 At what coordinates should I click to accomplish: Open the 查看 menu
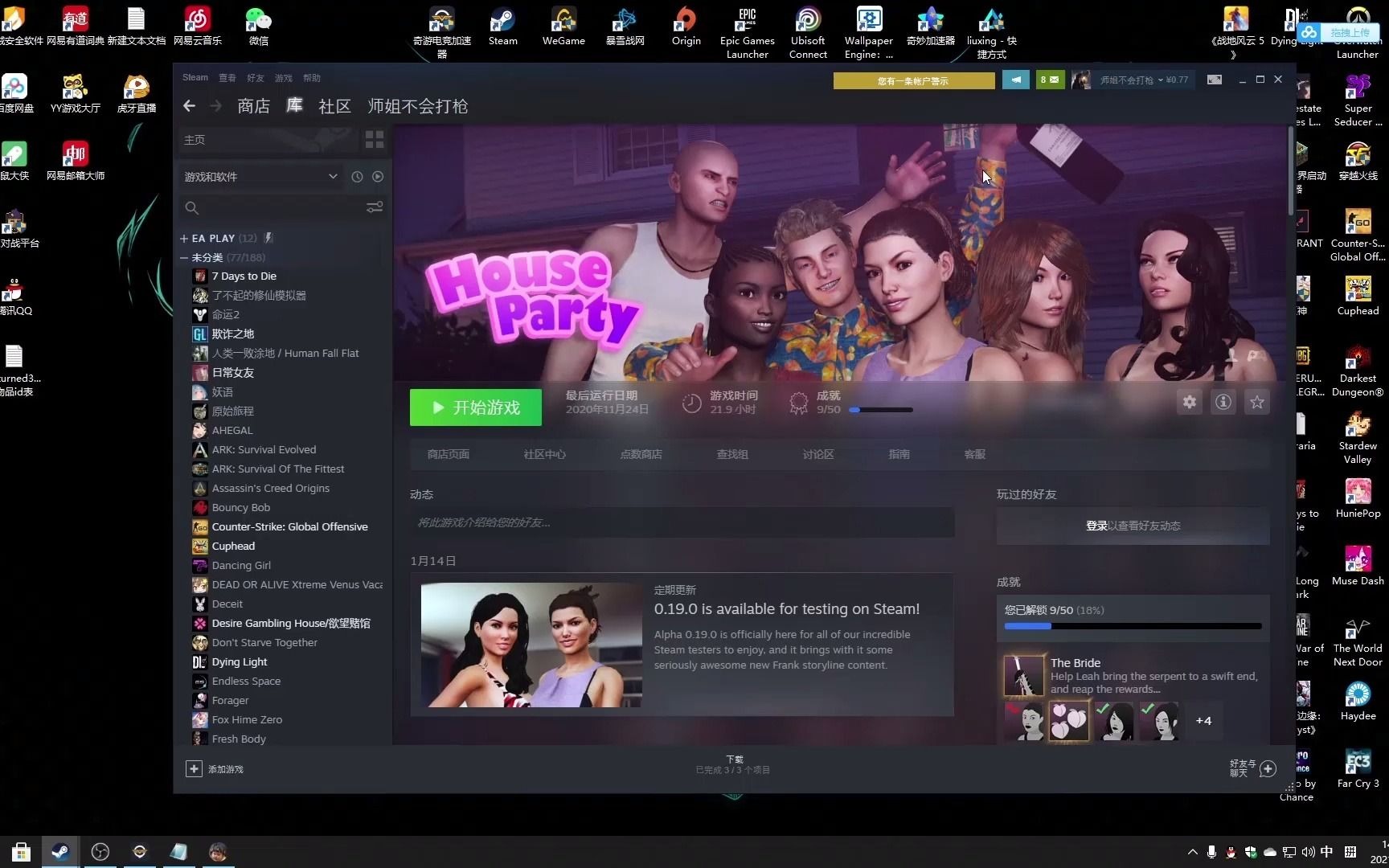[227, 78]
